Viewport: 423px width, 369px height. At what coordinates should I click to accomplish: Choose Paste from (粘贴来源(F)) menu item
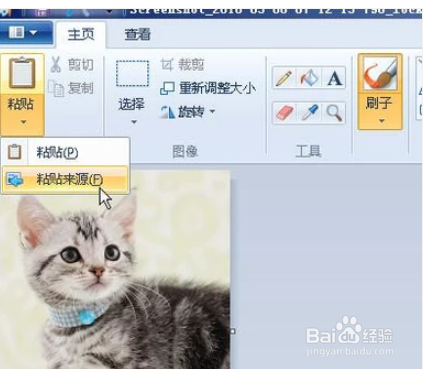pyautogui.click(x=65, y=180)
